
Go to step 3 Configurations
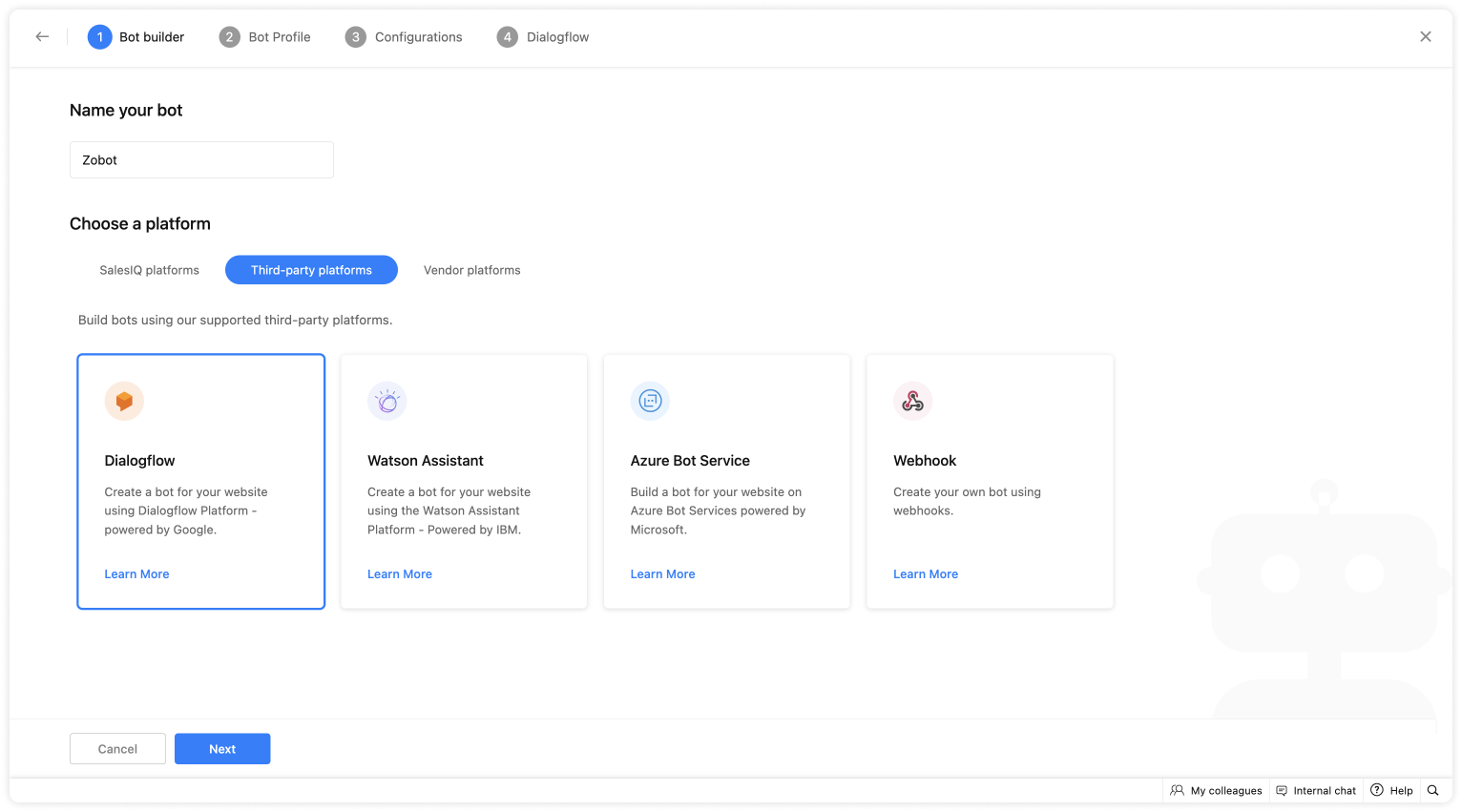coord(404,36)
